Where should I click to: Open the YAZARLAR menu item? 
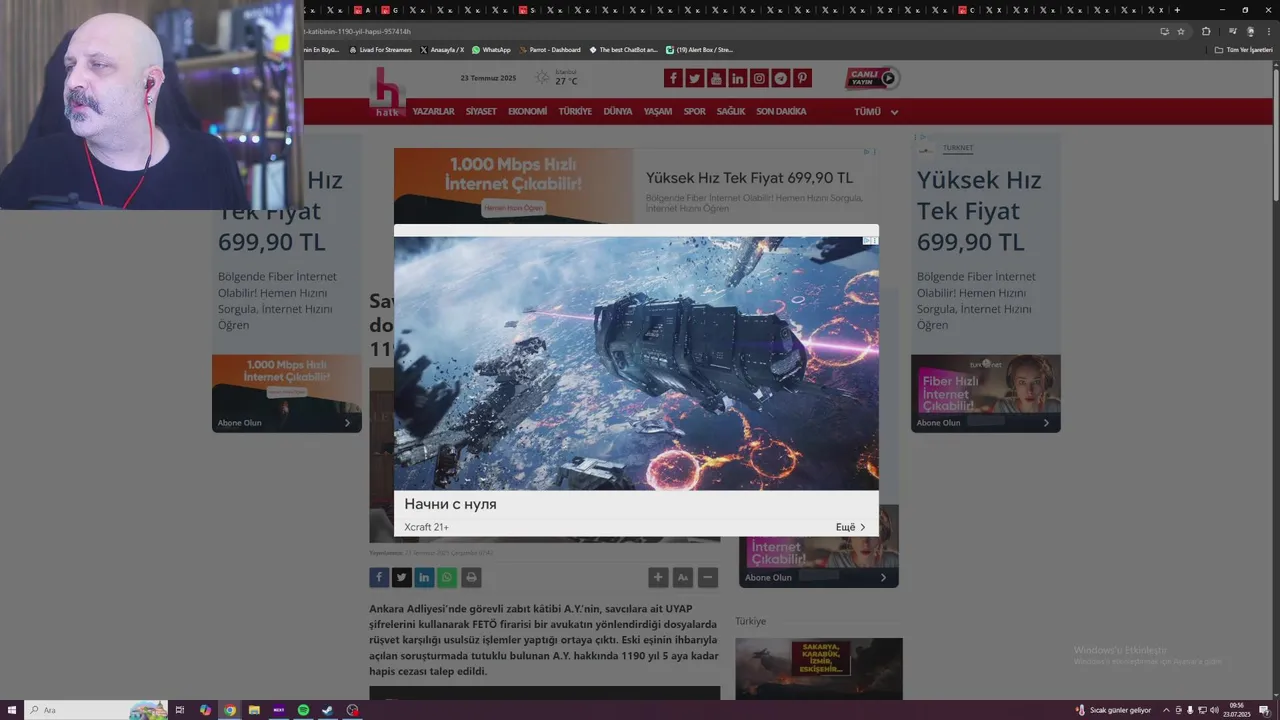433,112
